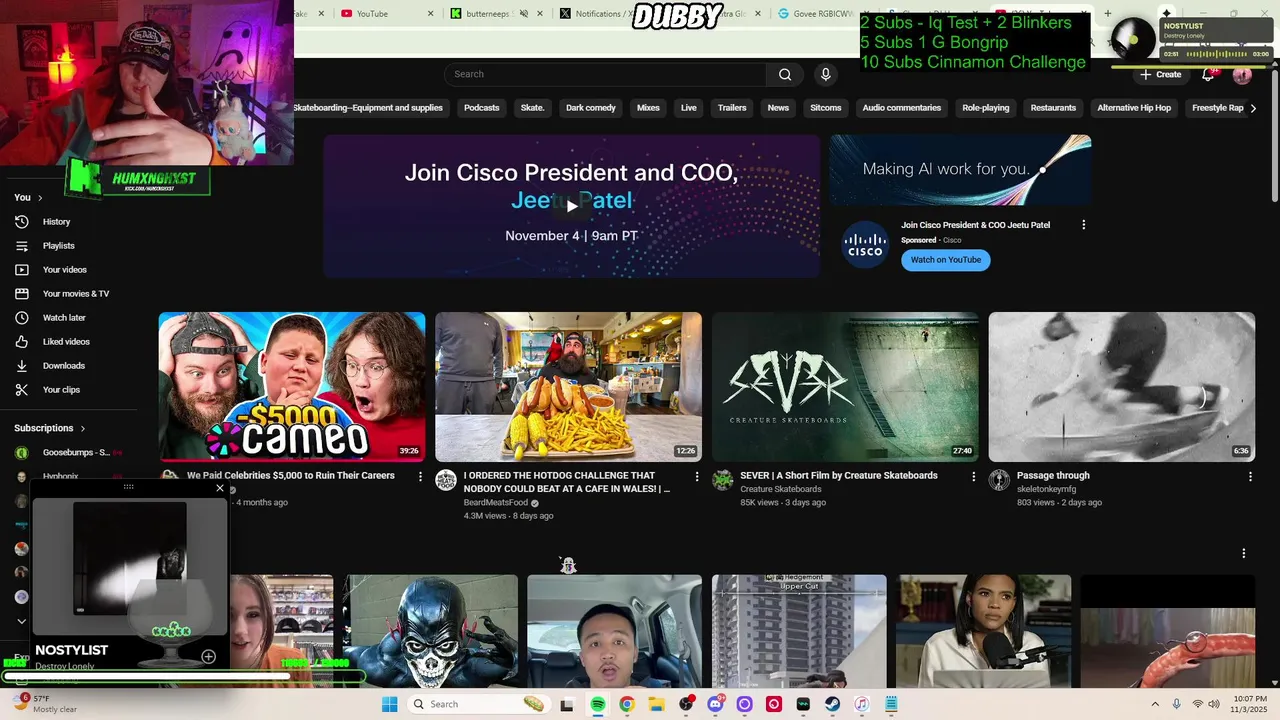Screen dimensions: 1280x720
Task: Open options for the hotdog challenge video
Action: tap(697, 477)
